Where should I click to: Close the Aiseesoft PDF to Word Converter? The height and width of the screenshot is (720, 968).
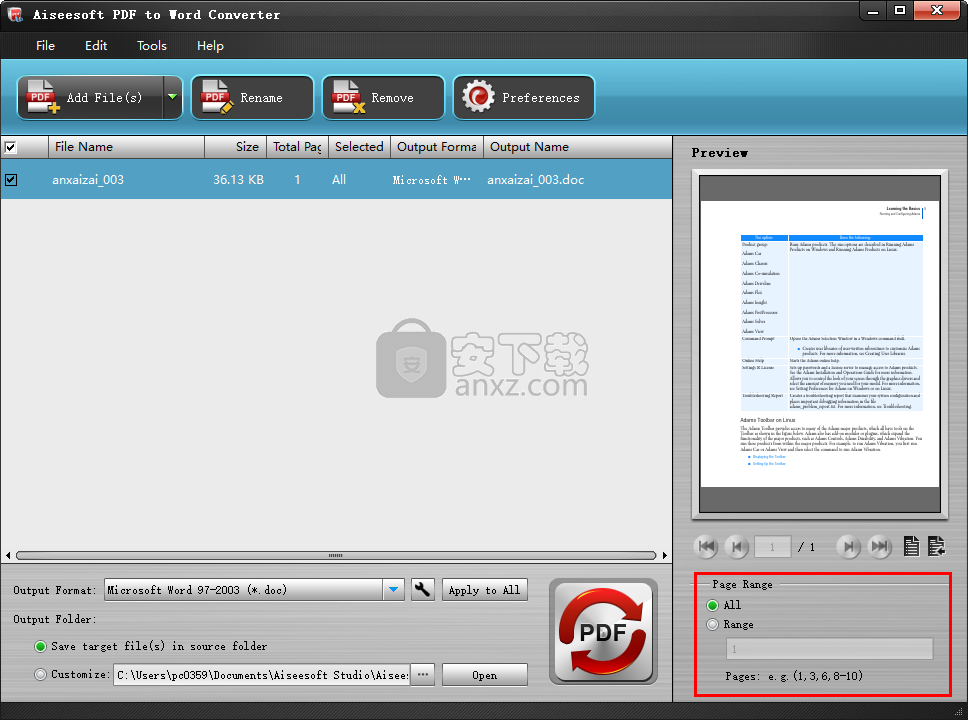[937, 10]
